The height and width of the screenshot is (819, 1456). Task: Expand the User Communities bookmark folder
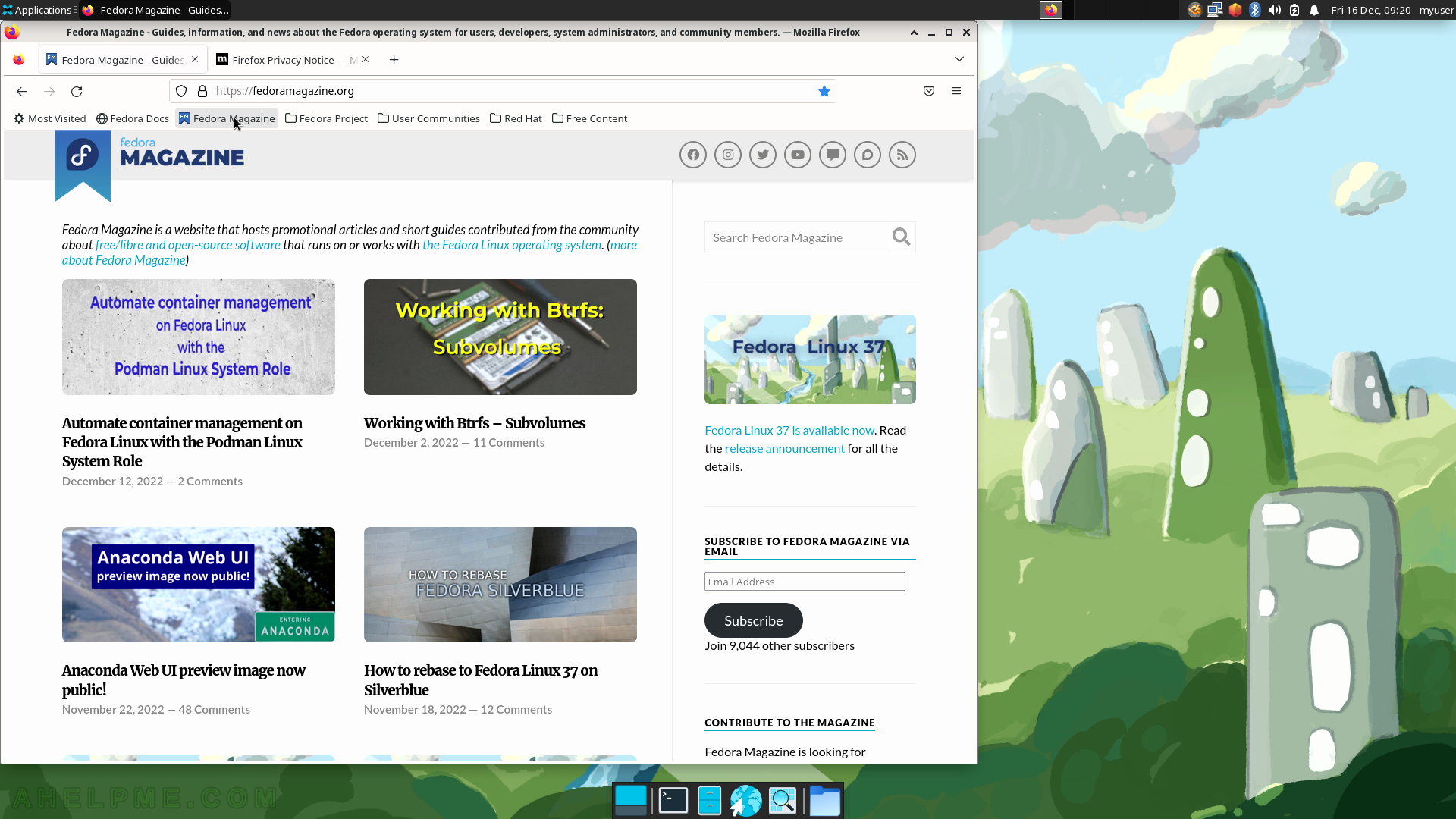click(429, 118)
